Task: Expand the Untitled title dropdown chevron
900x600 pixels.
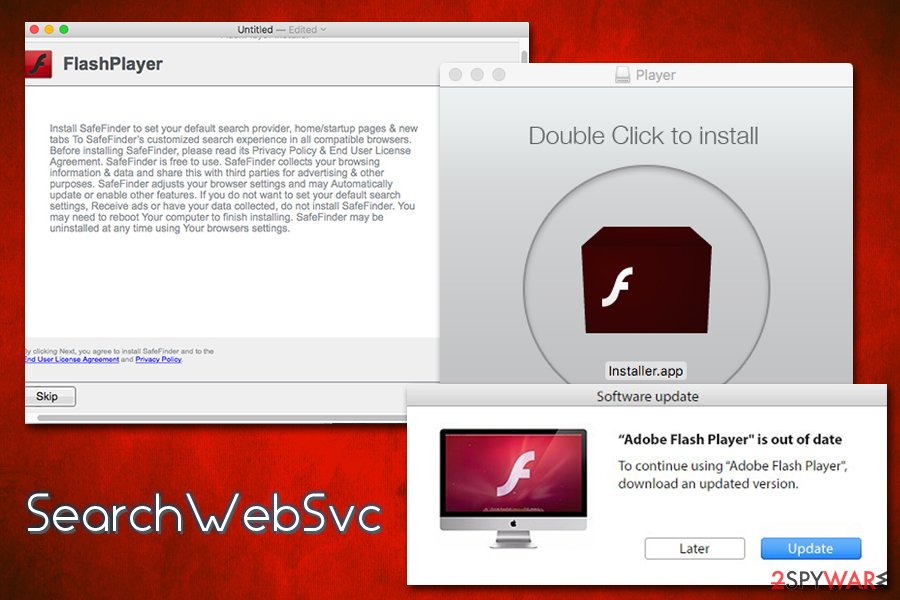Action: pyautogui.click(x=323, y=29)
